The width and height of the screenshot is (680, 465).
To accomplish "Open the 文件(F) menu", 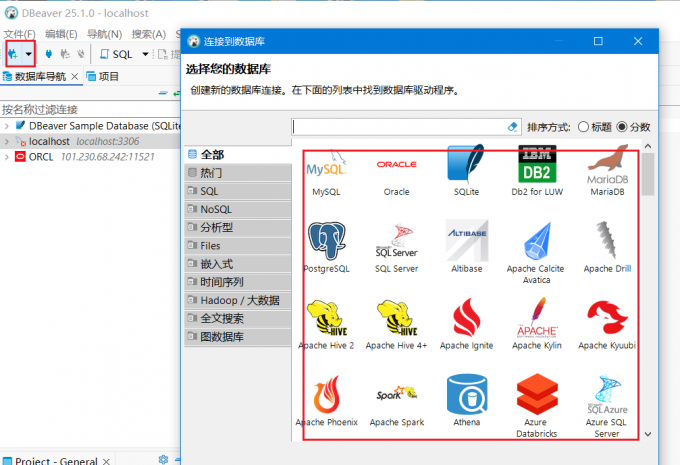I will 20,34.
